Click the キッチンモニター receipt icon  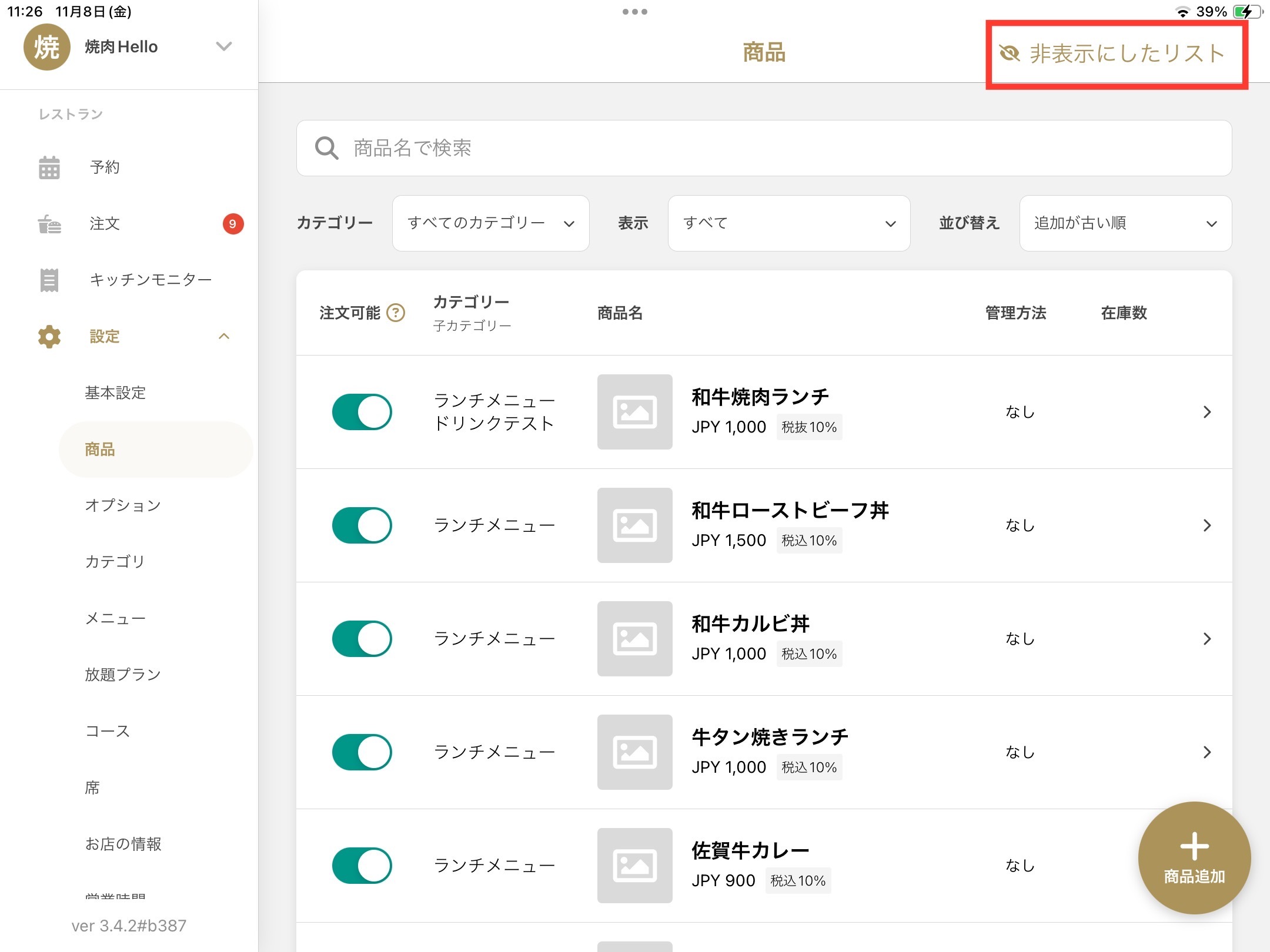(49, 280)
